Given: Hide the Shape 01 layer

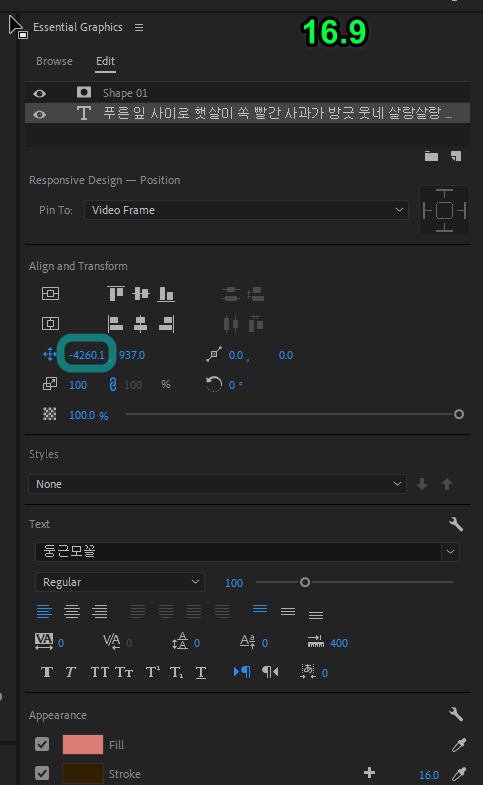Looking at the screenshot, I should [40, 93].
